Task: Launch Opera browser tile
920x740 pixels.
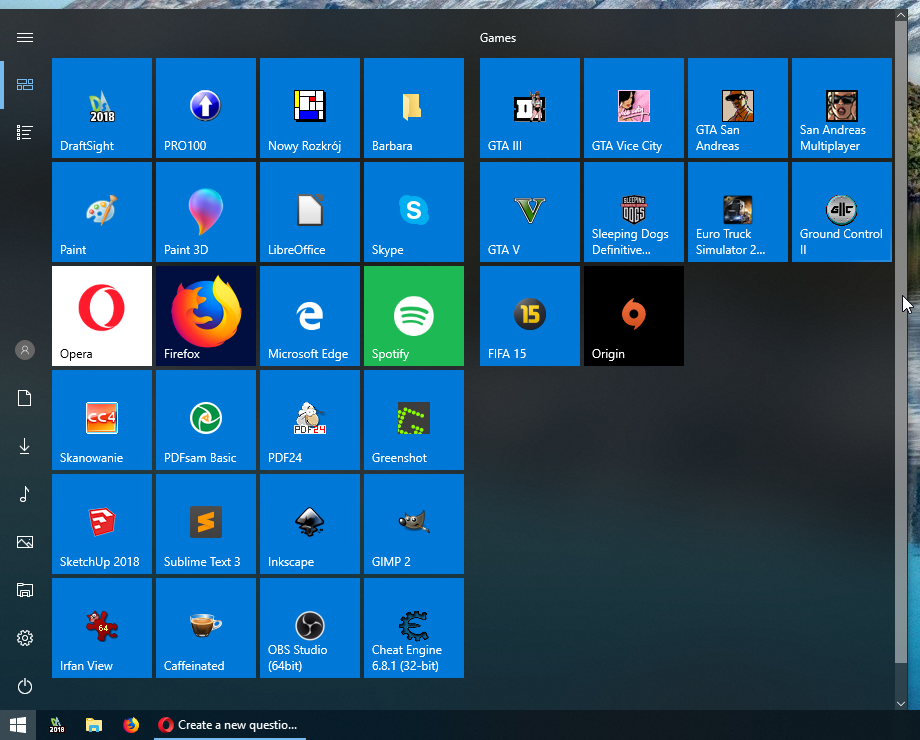Action: 102,316
